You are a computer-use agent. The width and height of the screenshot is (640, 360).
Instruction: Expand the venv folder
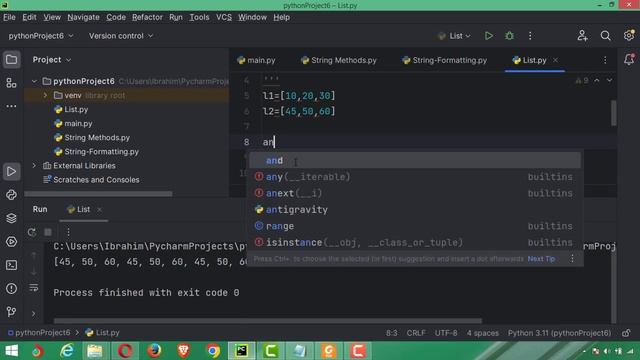point(45,95)
